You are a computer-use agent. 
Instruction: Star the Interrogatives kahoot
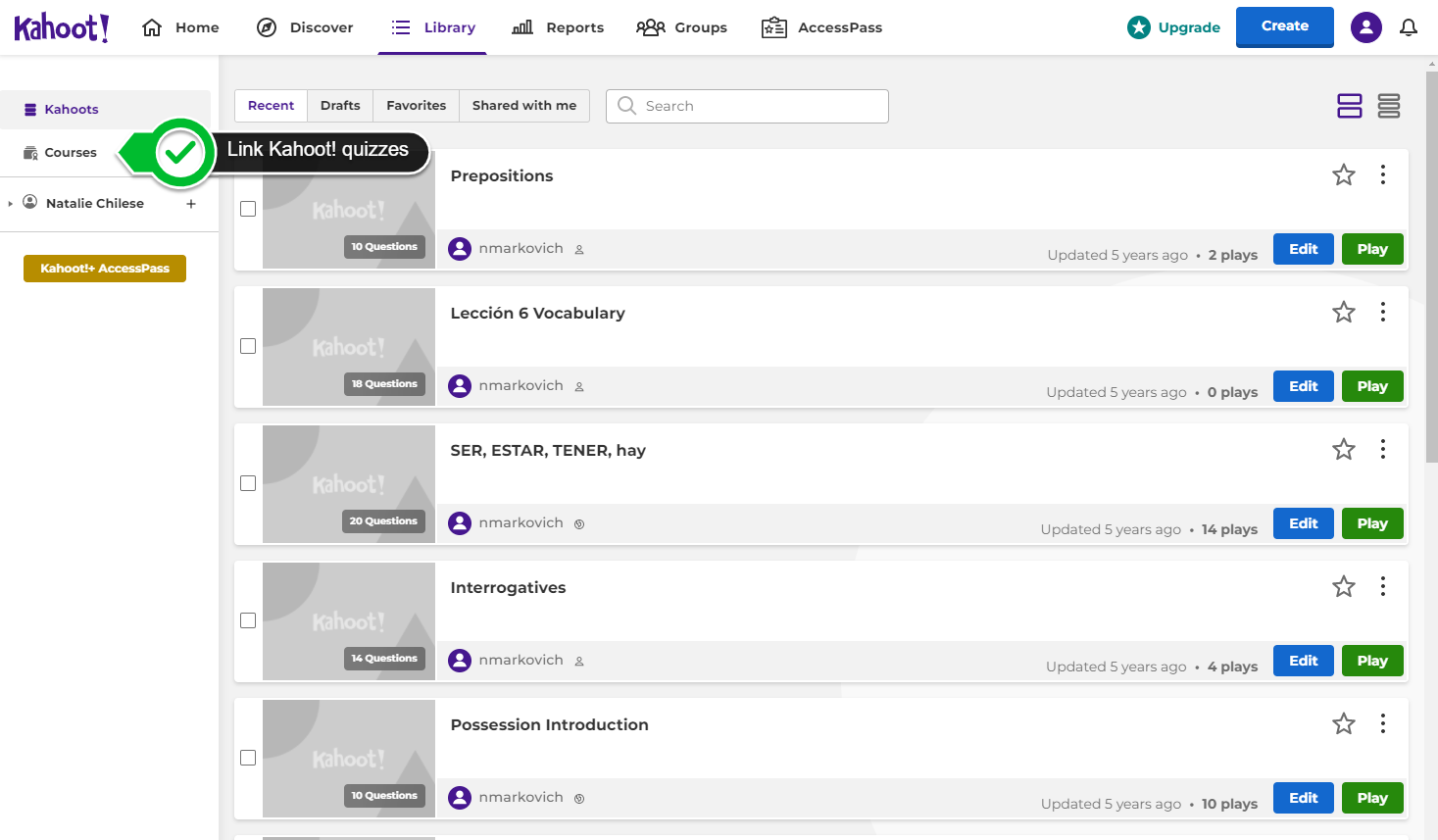tap(1343, 587)
